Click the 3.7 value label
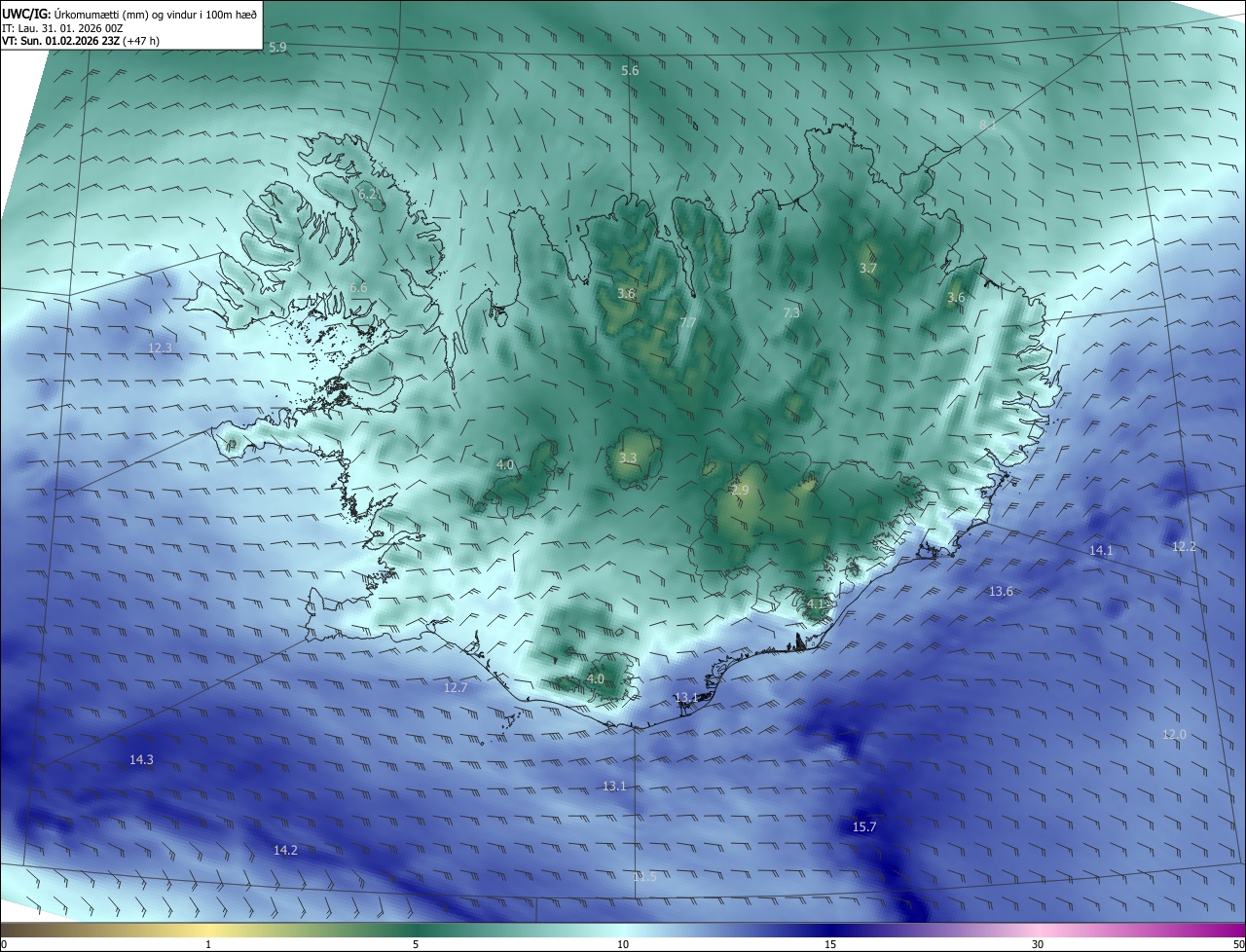The height and width of the screenshot is (952, 1246). [x=868, y=268]
